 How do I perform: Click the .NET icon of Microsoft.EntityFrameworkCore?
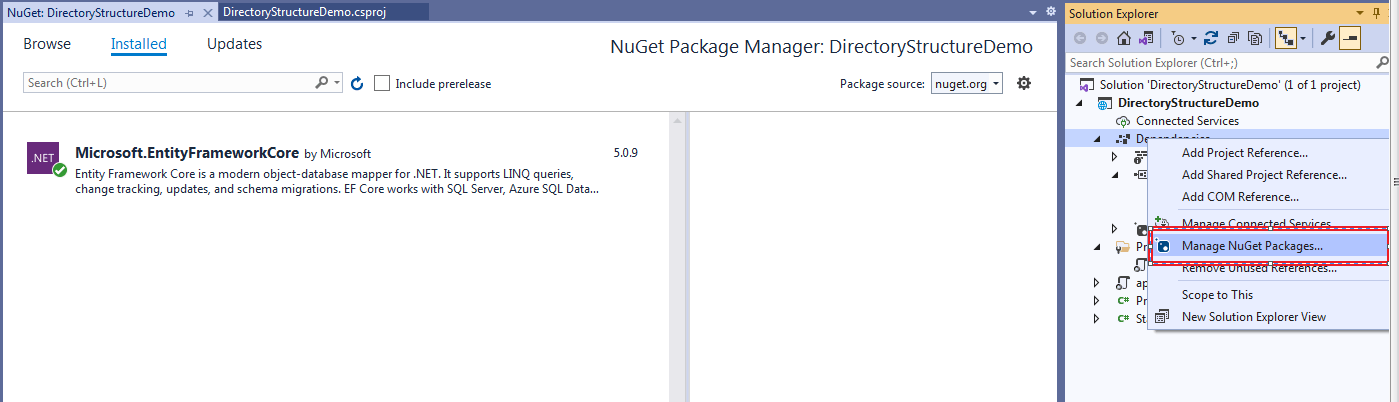(x=44, y=159)
